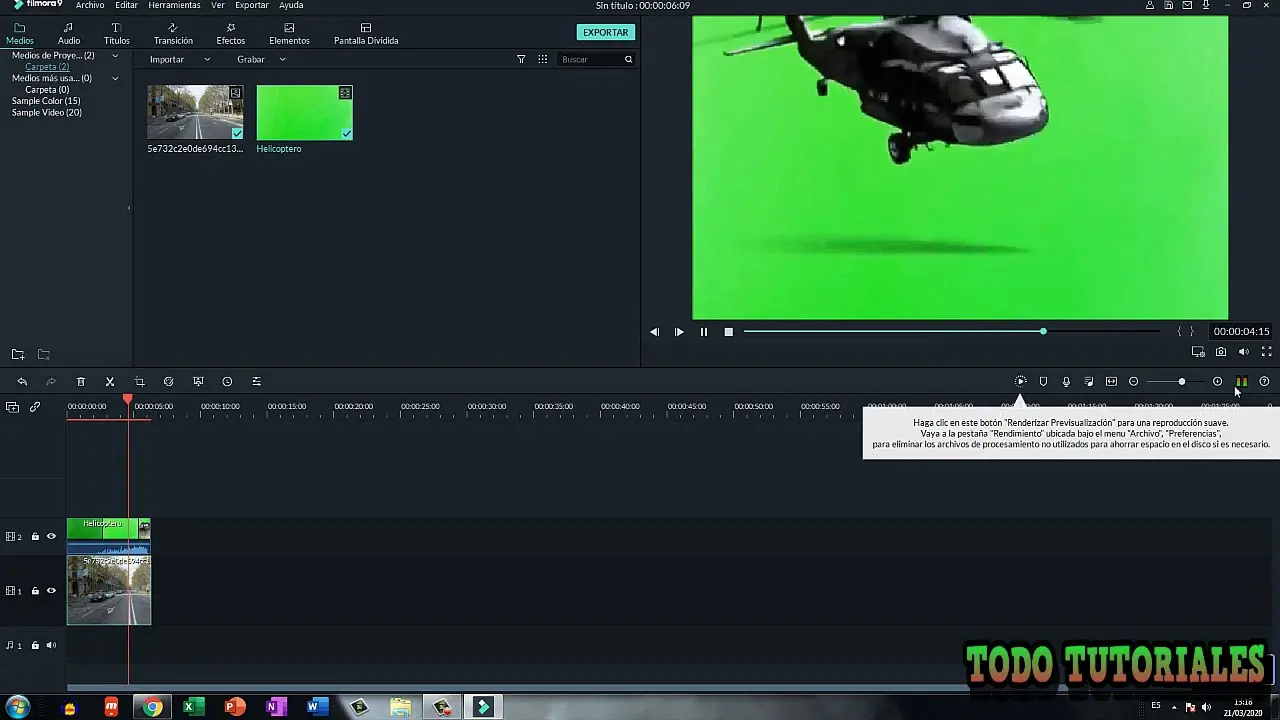Toggle the audio level meter icon
1280x720 pixels.
point(1241,382)
